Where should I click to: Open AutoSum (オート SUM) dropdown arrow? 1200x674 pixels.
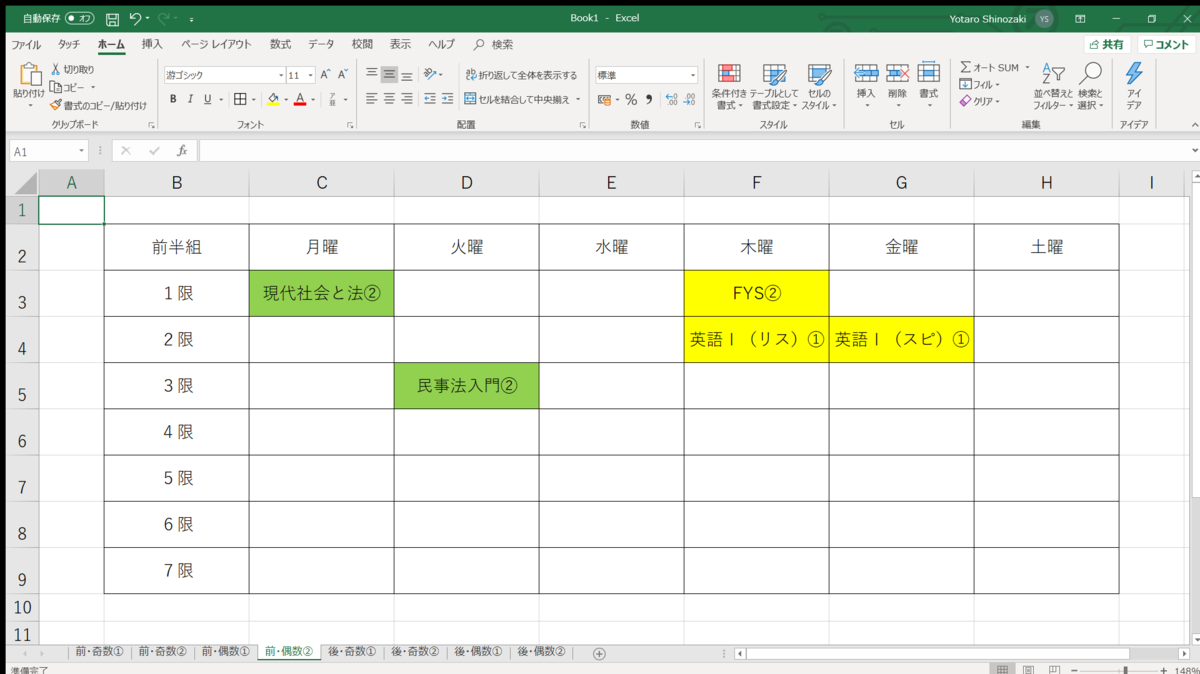tap(1026, 68)
